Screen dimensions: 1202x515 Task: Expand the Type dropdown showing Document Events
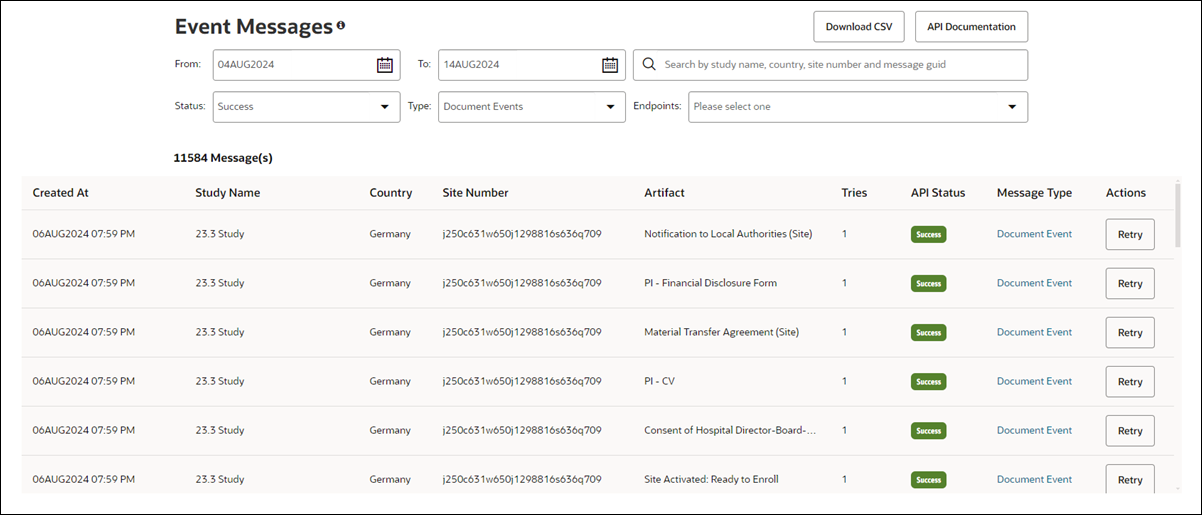(532, 107)
